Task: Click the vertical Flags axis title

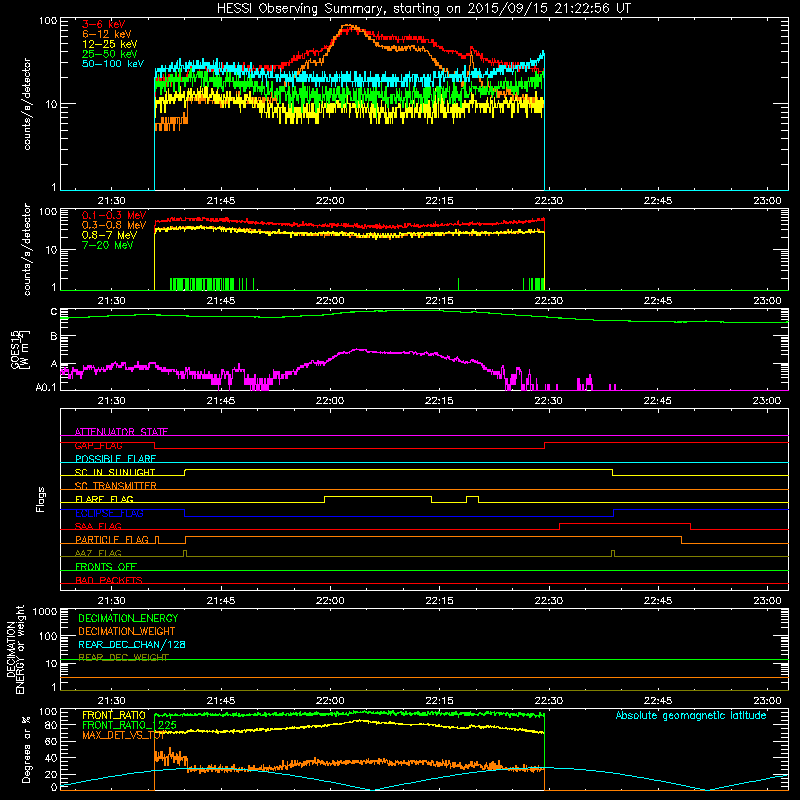Action: 41,499
